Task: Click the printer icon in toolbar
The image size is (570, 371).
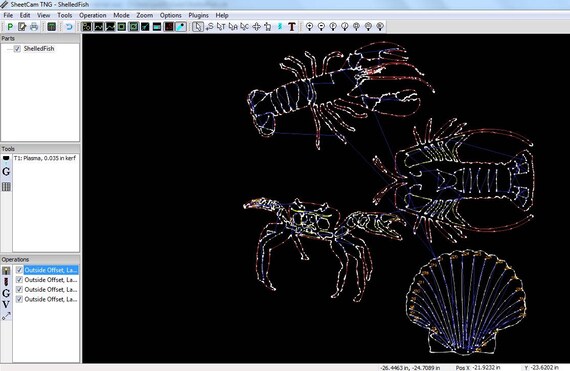Action: 34,27
